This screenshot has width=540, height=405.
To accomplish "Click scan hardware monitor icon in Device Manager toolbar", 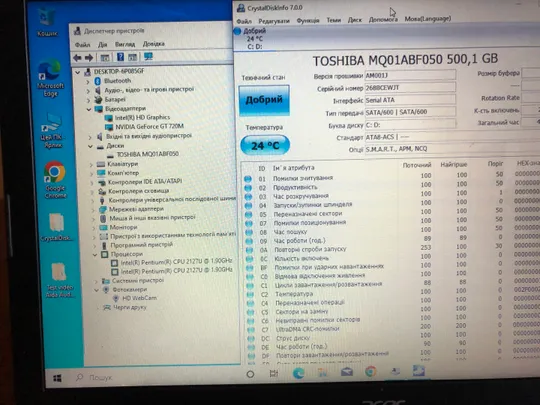I will coord(148,56).
